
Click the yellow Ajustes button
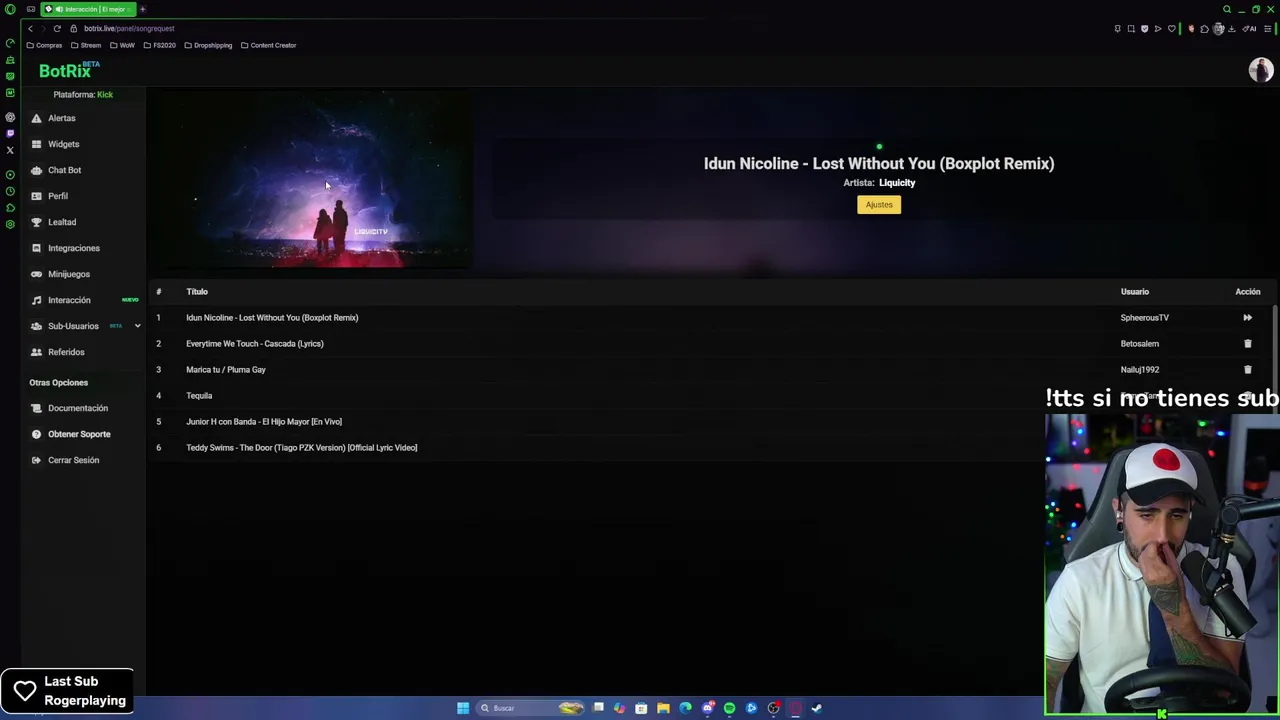[879, 204]
